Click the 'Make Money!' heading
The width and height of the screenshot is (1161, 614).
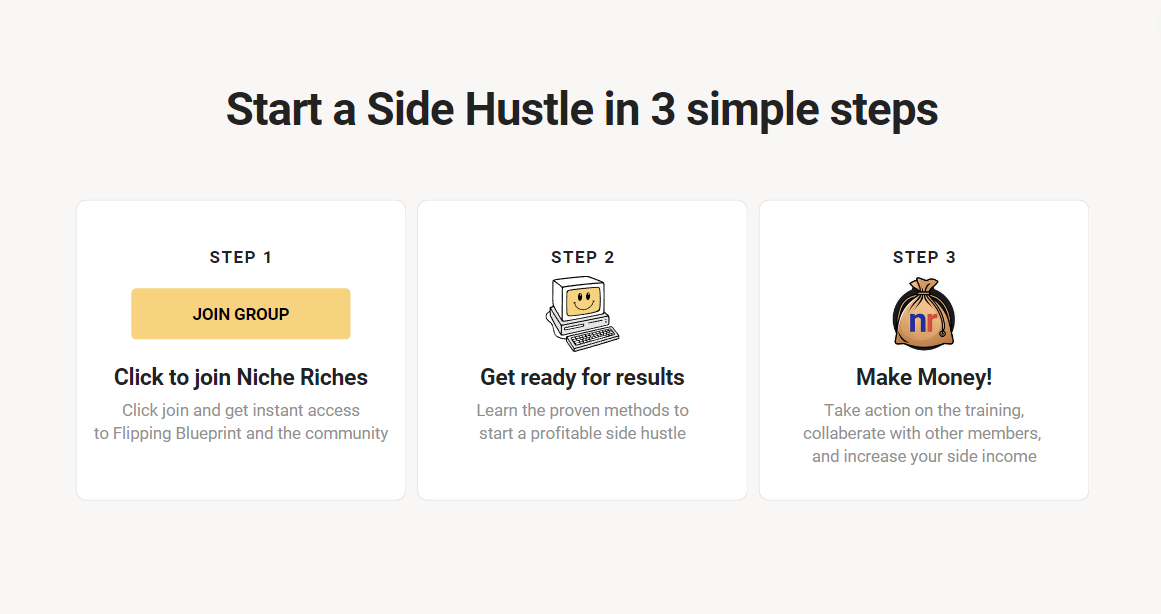pos(924,377)
